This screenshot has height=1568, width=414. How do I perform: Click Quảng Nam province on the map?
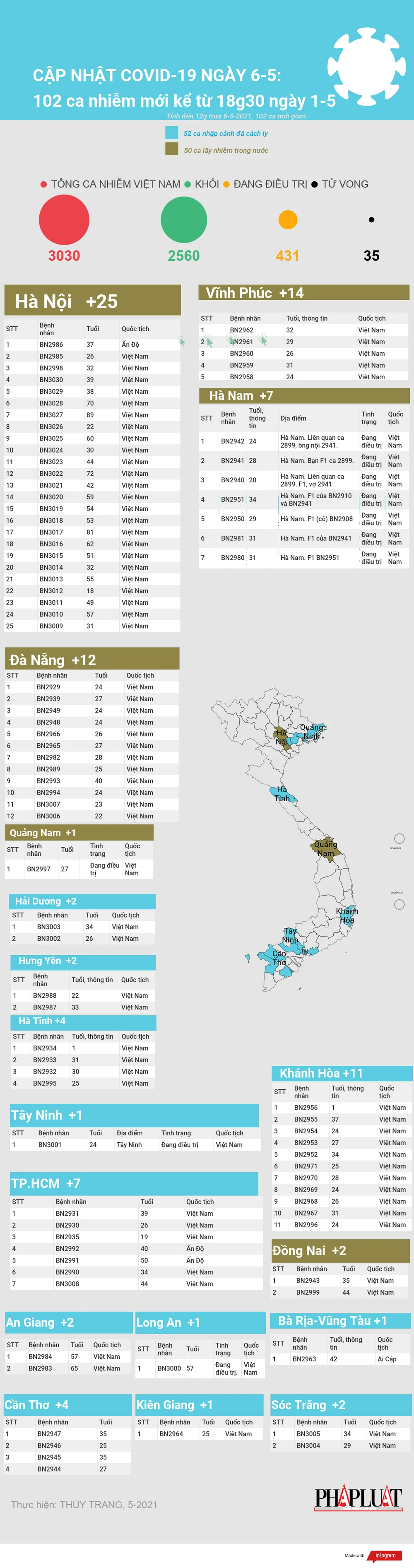click(x=325, y=847)
